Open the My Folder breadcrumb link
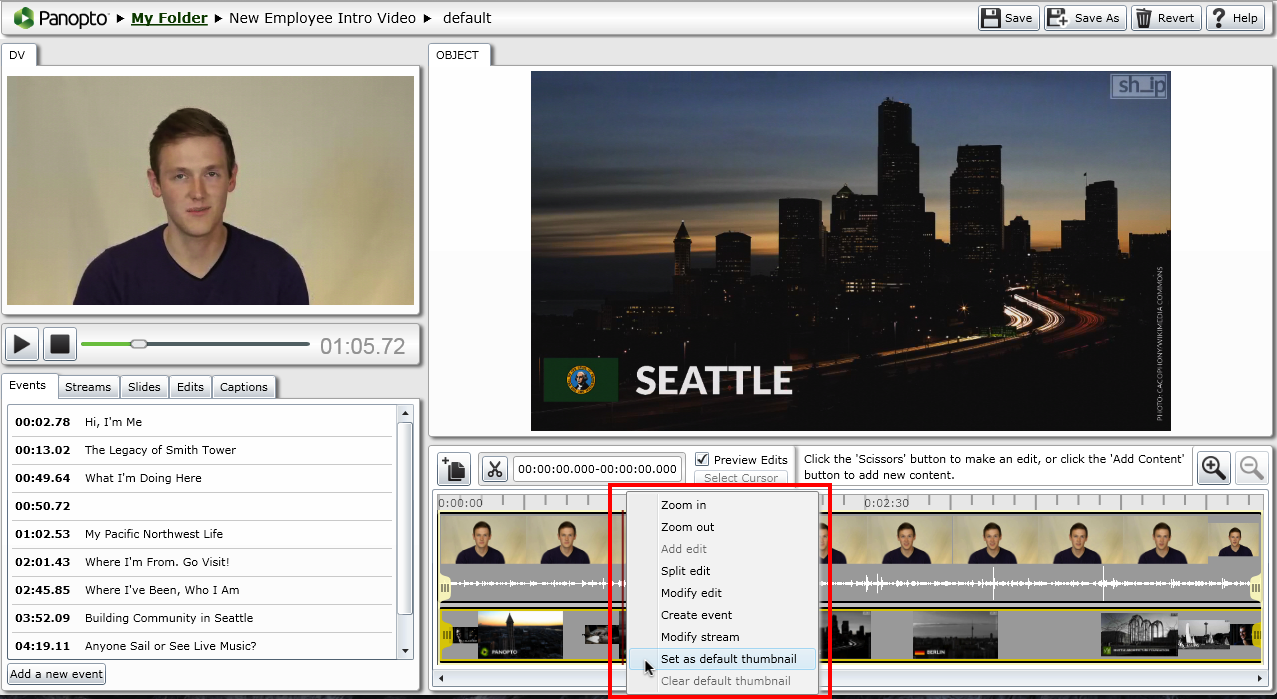The height and width of the screenshot is (699, 1277). coord(169,18)
